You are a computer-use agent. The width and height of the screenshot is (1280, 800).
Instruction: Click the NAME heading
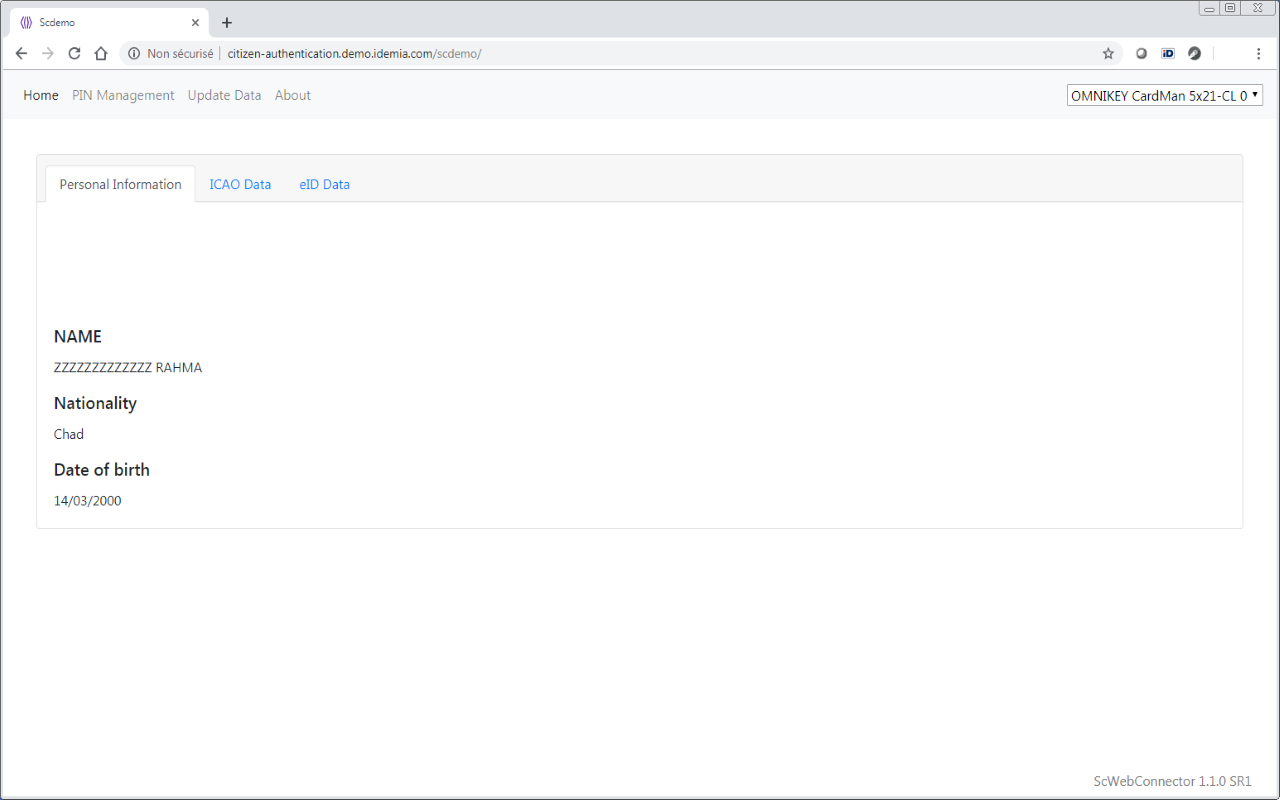pyautogui.click(x=78, y=337)
